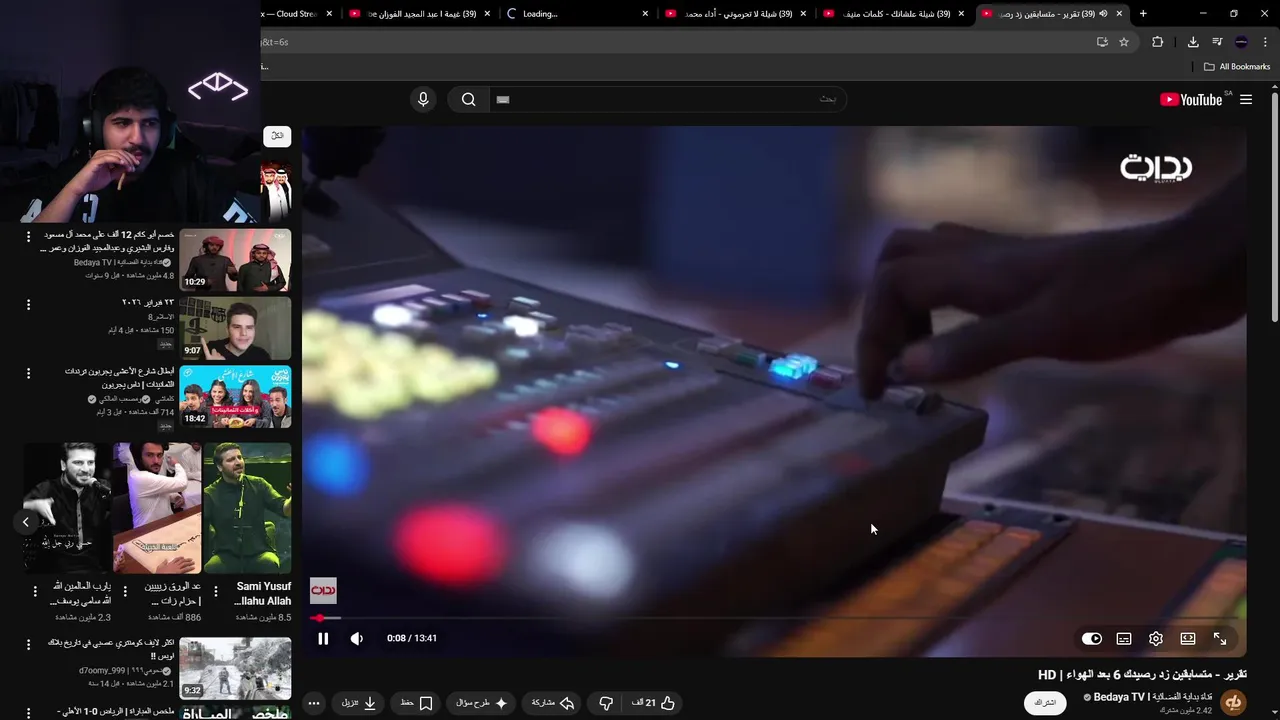Go to the YouTube home logo
This screenshot has height=720, width=1280.
point(1191,99)
